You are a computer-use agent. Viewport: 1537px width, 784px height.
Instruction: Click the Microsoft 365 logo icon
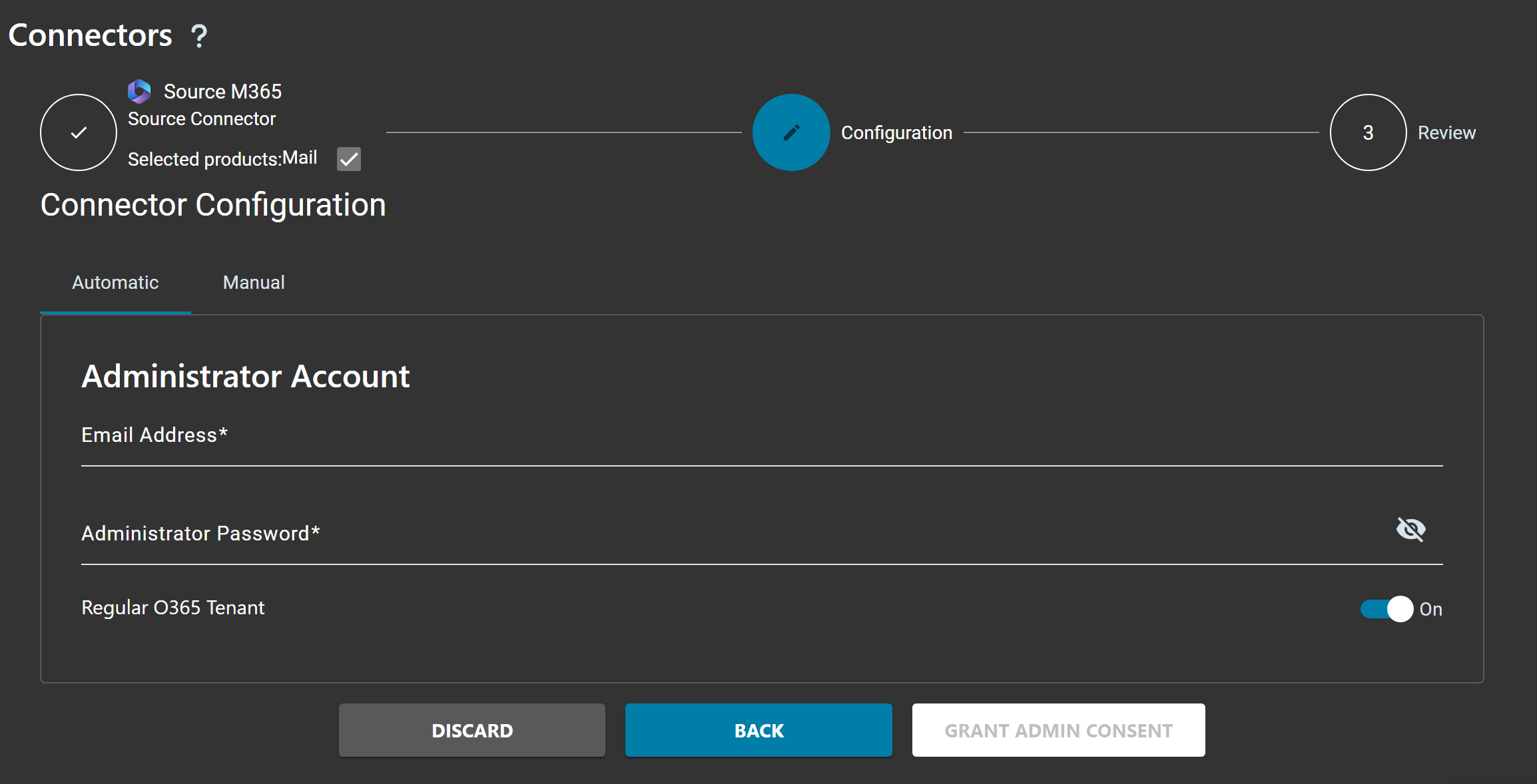click(x=139, y=91)
